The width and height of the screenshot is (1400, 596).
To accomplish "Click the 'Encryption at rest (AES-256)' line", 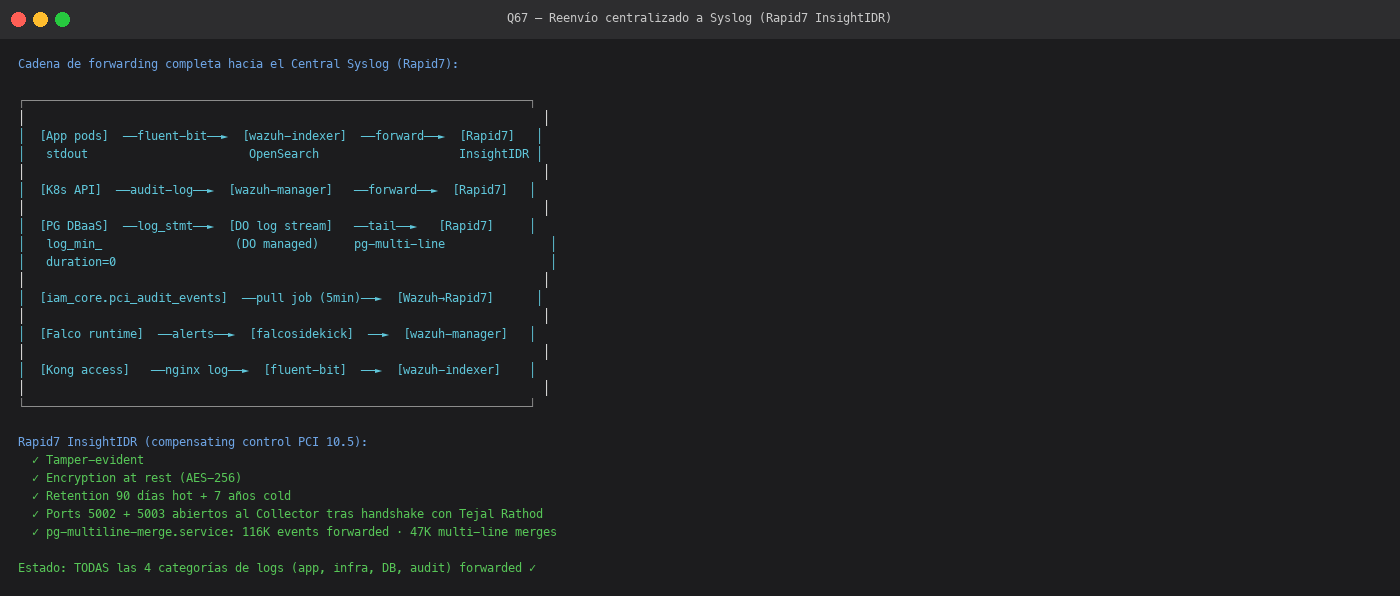I will tap(137, 478).
